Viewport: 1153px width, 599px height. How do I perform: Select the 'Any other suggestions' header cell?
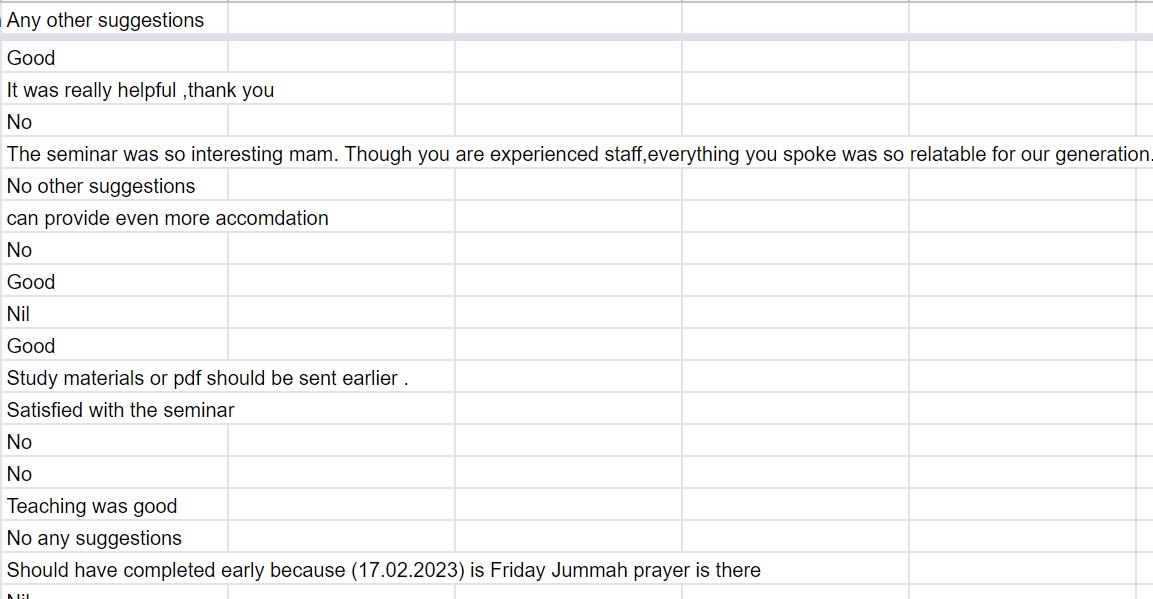105,20
